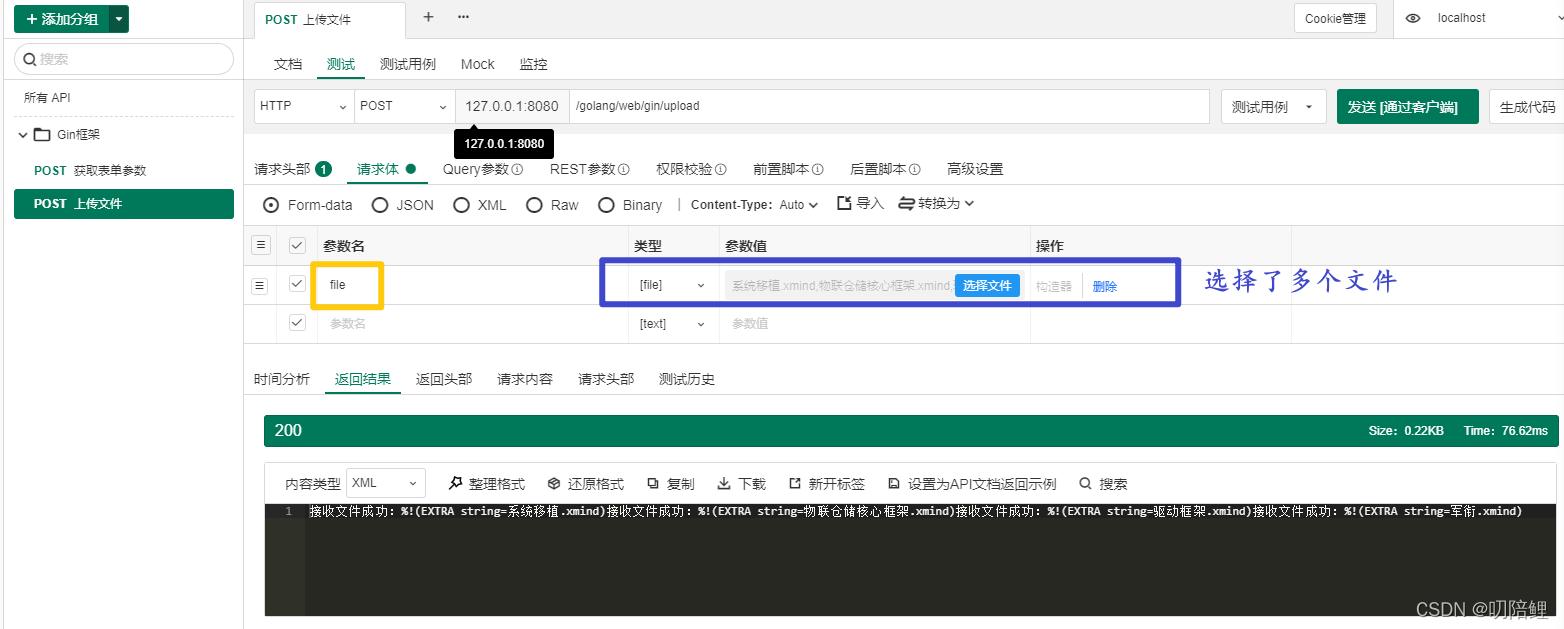Screen dimensions: 1564x629
Task: Open the 前置脚本 tab
Action: 788,169
